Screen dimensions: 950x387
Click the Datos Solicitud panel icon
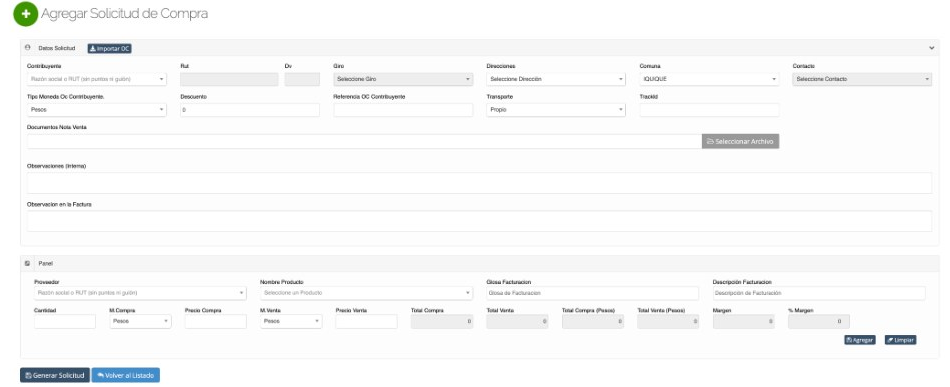pos(28,48)
